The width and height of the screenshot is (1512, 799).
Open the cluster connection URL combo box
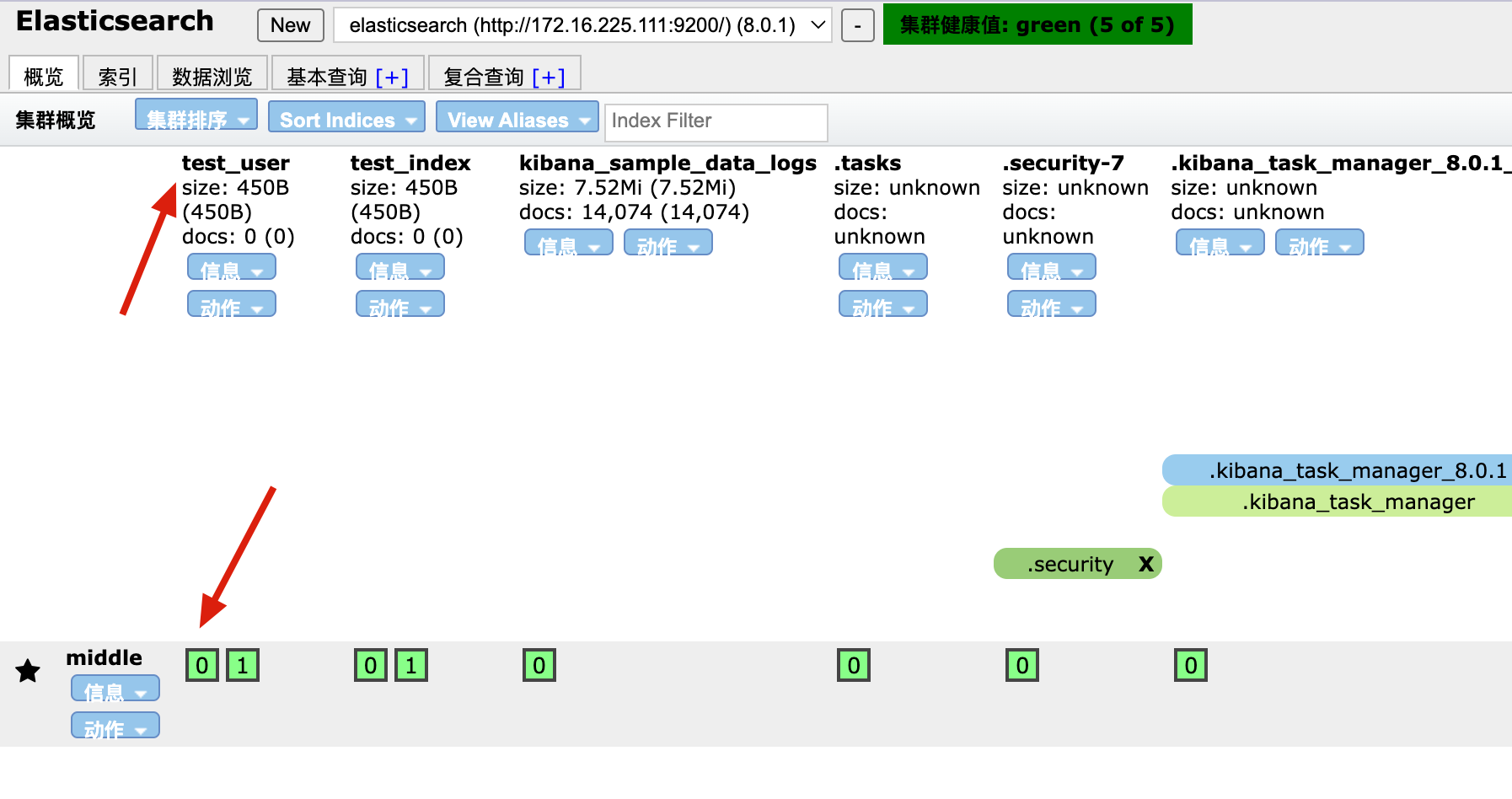pyautogui.click(x=582, y=25)
